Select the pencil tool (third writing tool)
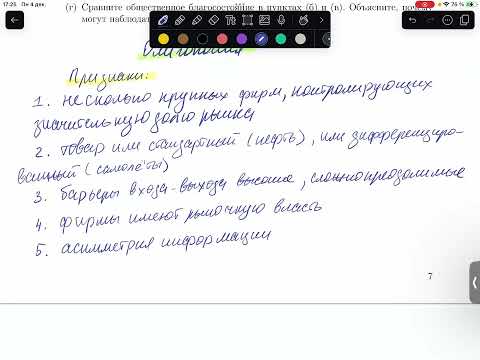Viewport: 480px width, 360px height. 197,20
